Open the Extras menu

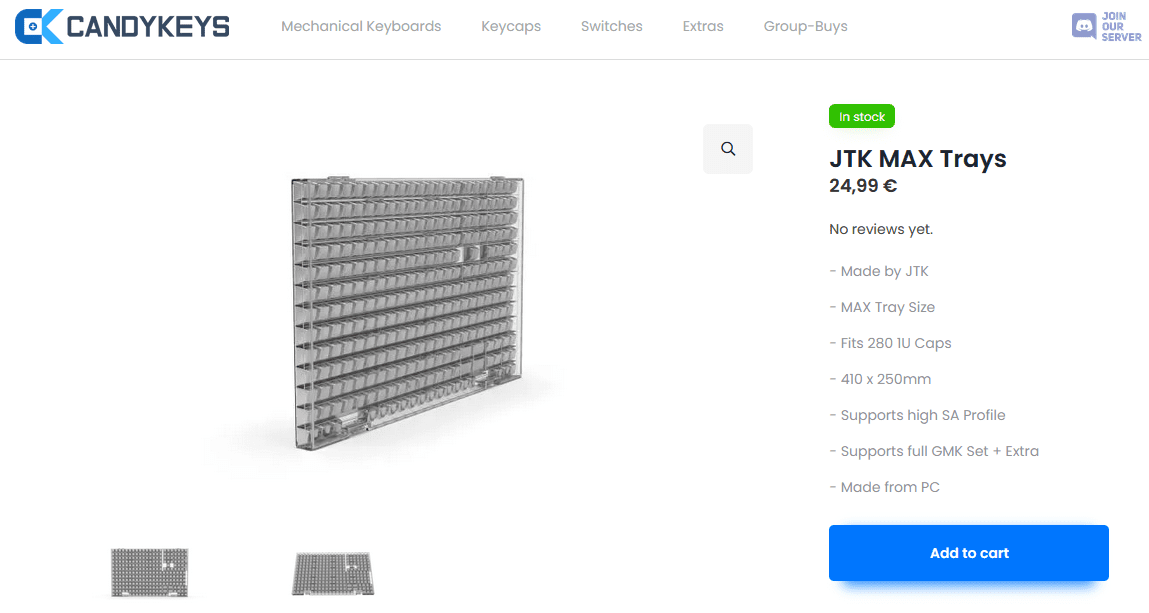click(x=703, y=26)
